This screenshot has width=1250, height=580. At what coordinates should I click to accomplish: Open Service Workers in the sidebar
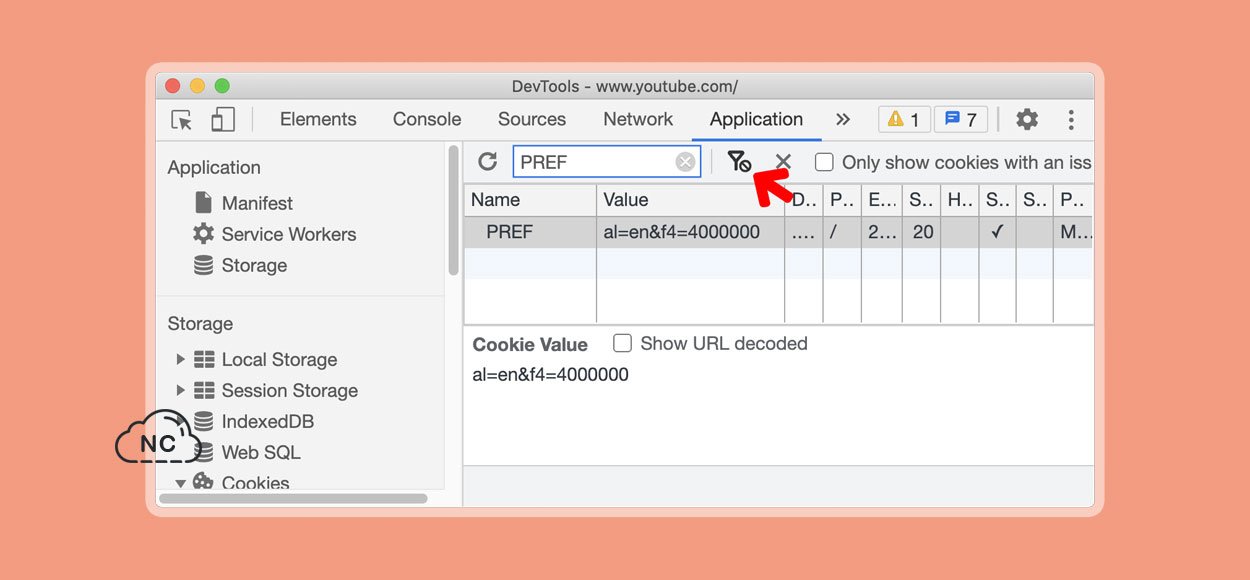coord(289,234)
